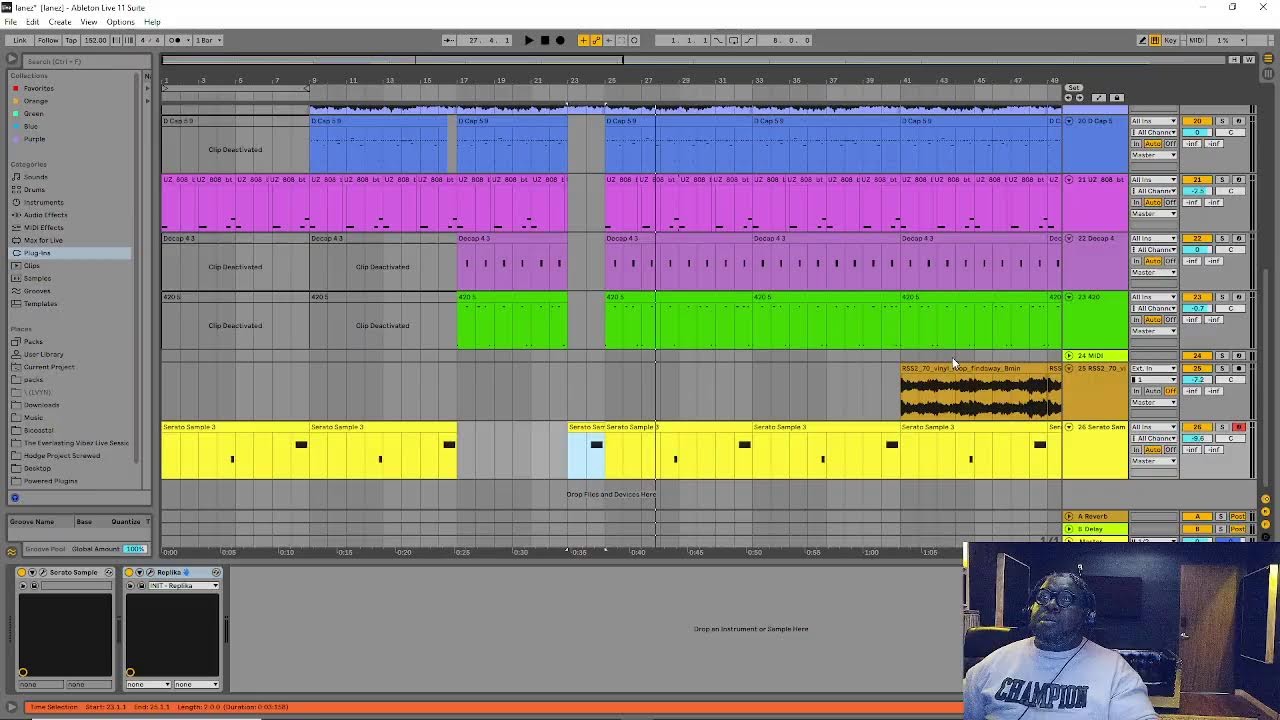Screen dimensions: 1280x720
Task: Open the Options menu
Action: (x=120, y=22)
